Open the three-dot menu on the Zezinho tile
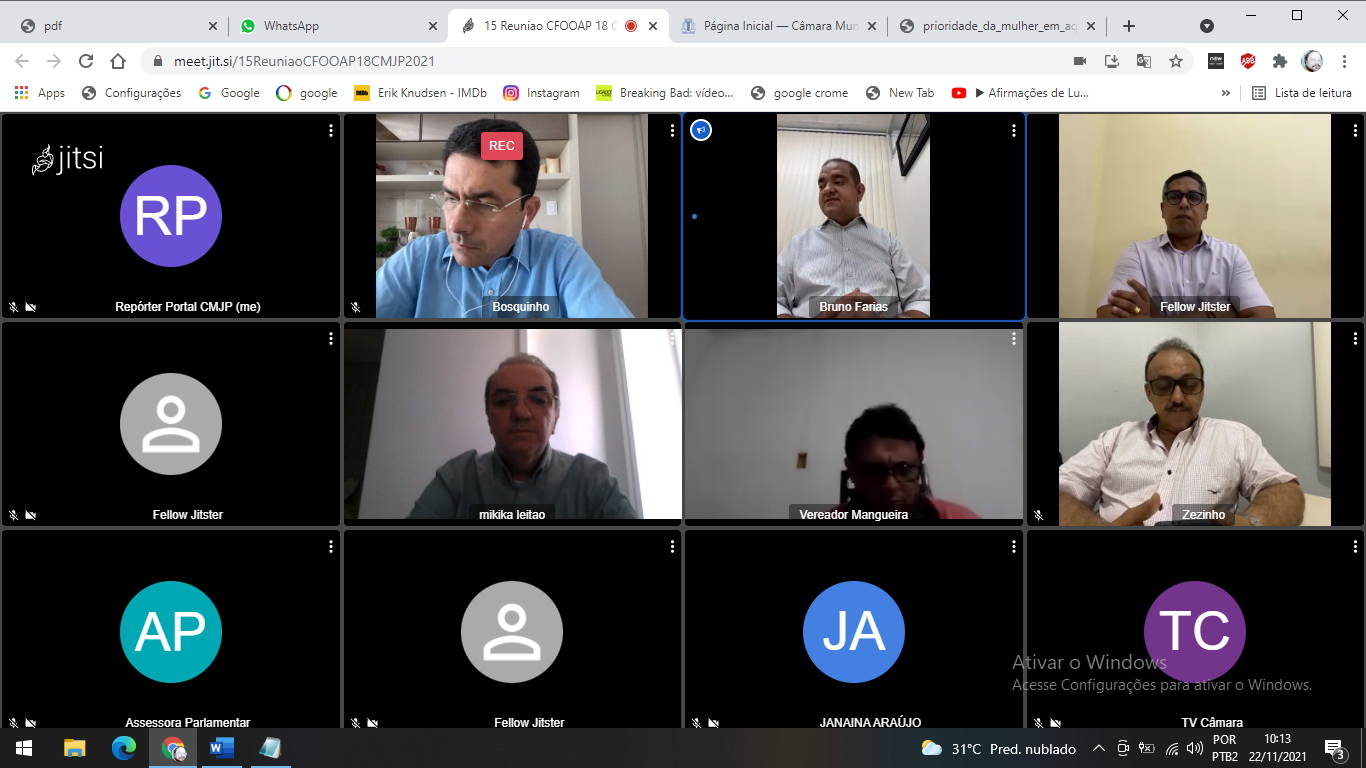The height and width of the screenshot is (768, 1366). pyautogui.click(x=1354, y=339)
